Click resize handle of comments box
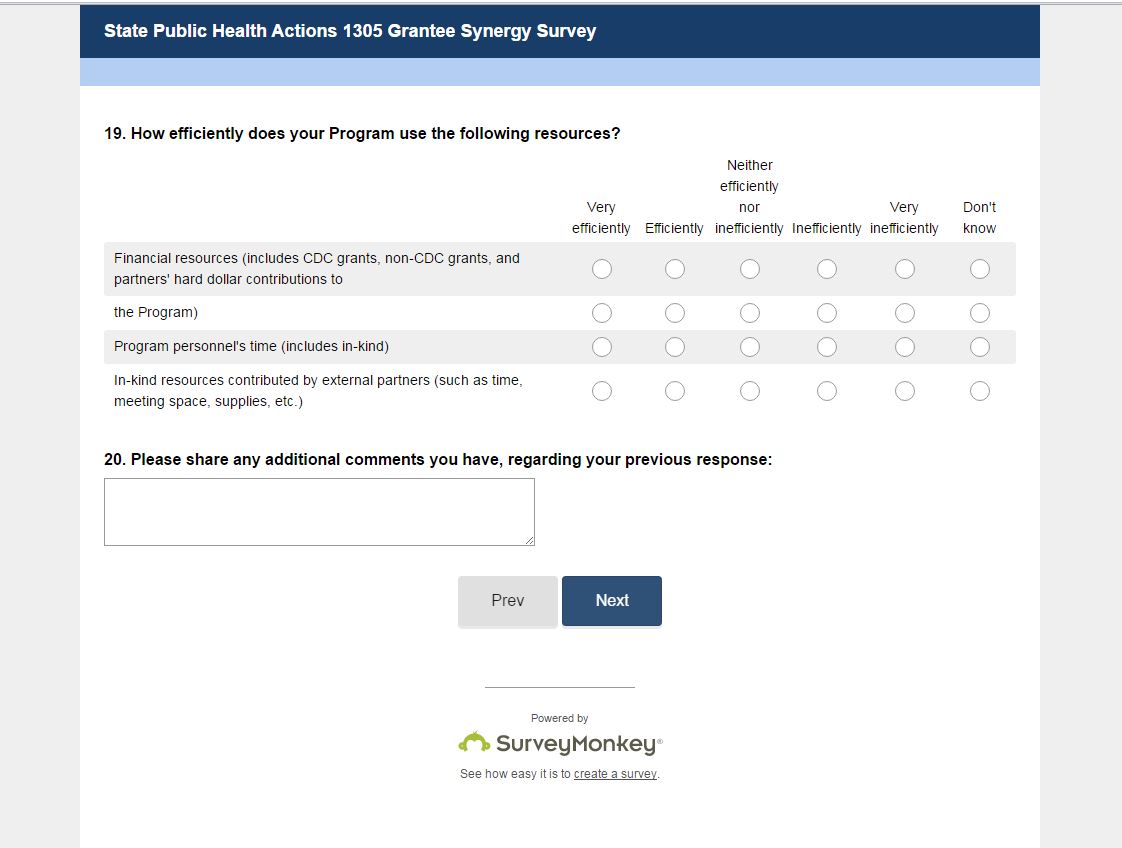This screenshot has height=848, width=1122. (x=530, y=541)
